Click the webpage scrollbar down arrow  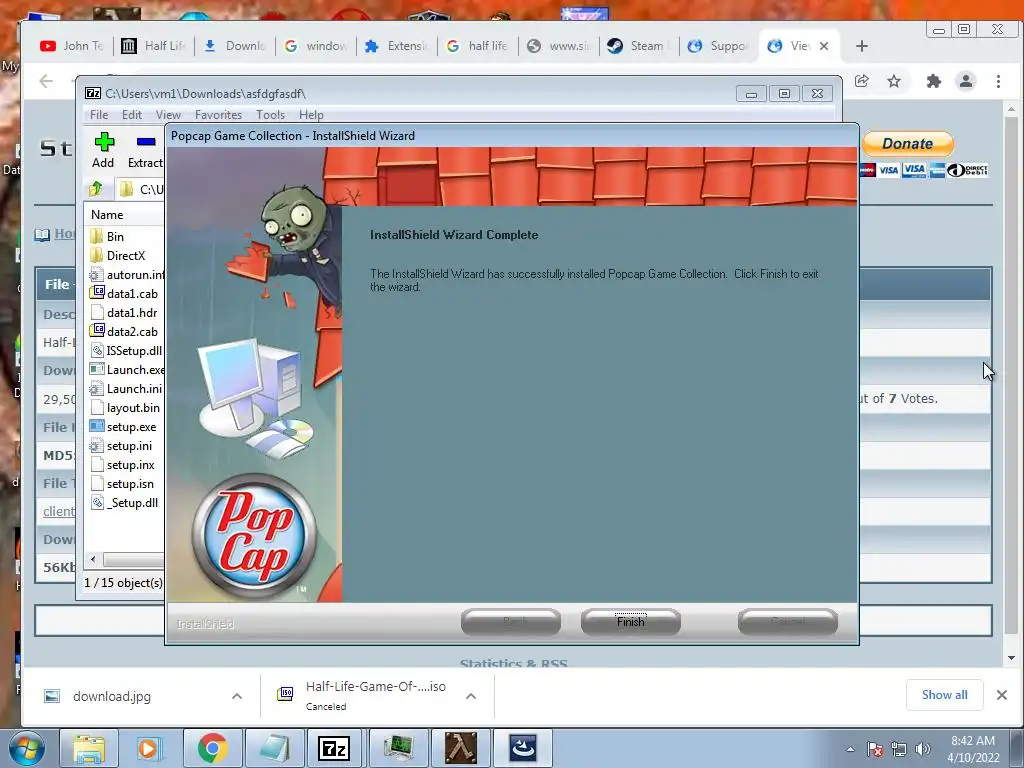[1011, 658]
